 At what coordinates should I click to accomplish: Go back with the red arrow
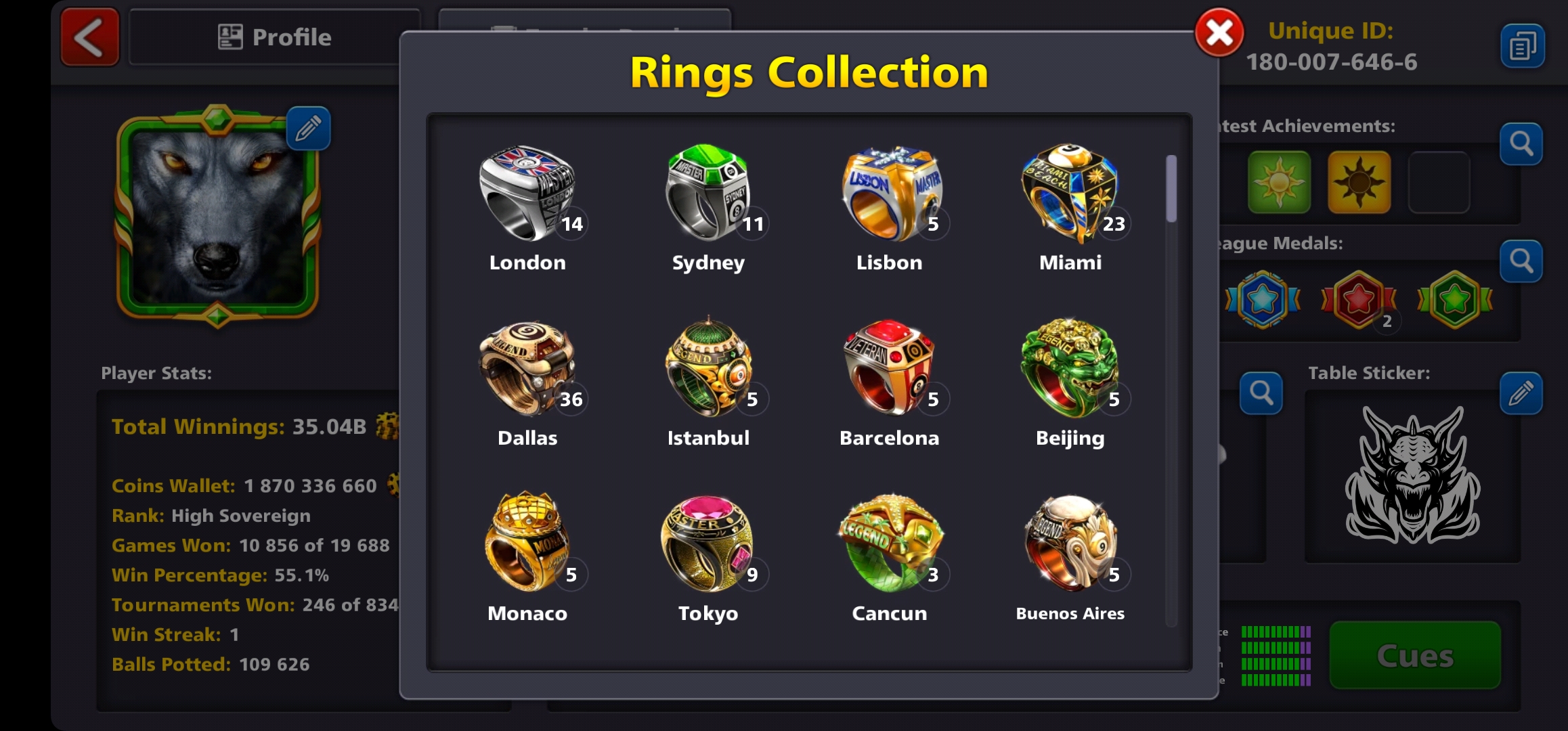(x=89, y=37)
